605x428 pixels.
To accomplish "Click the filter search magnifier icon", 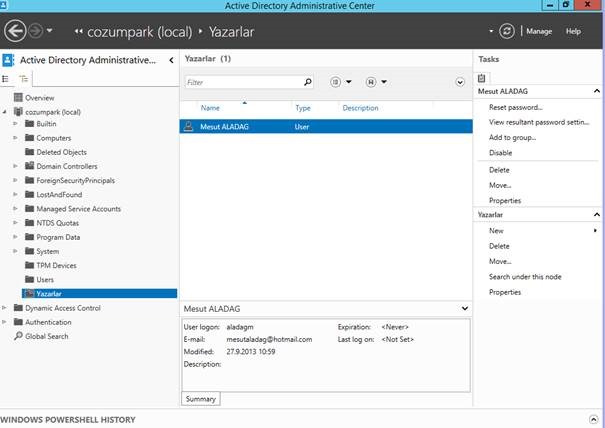I will pyautogui.click(x=308, y=82).
